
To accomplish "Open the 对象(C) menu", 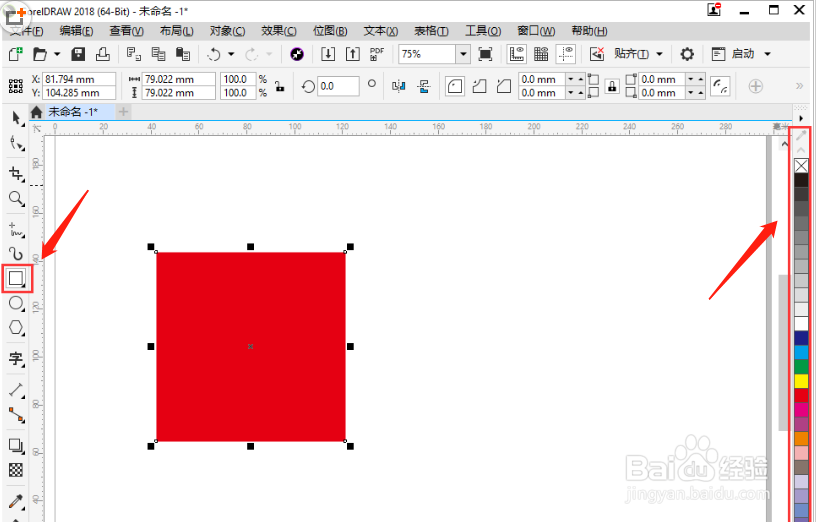I will tap(227, 31).
